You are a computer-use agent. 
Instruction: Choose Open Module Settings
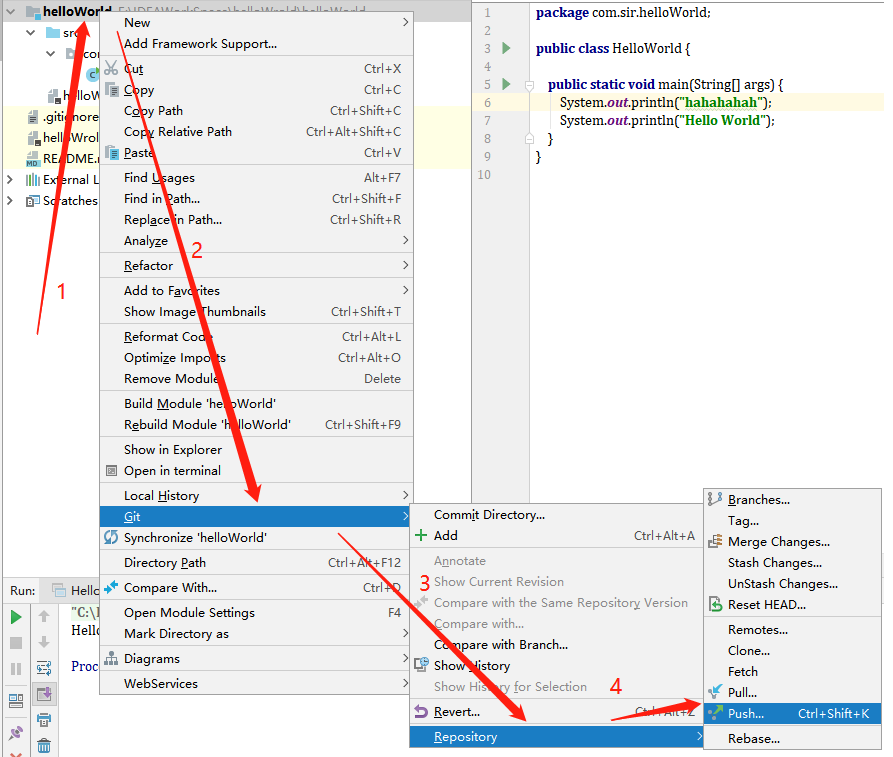point(256,612)
